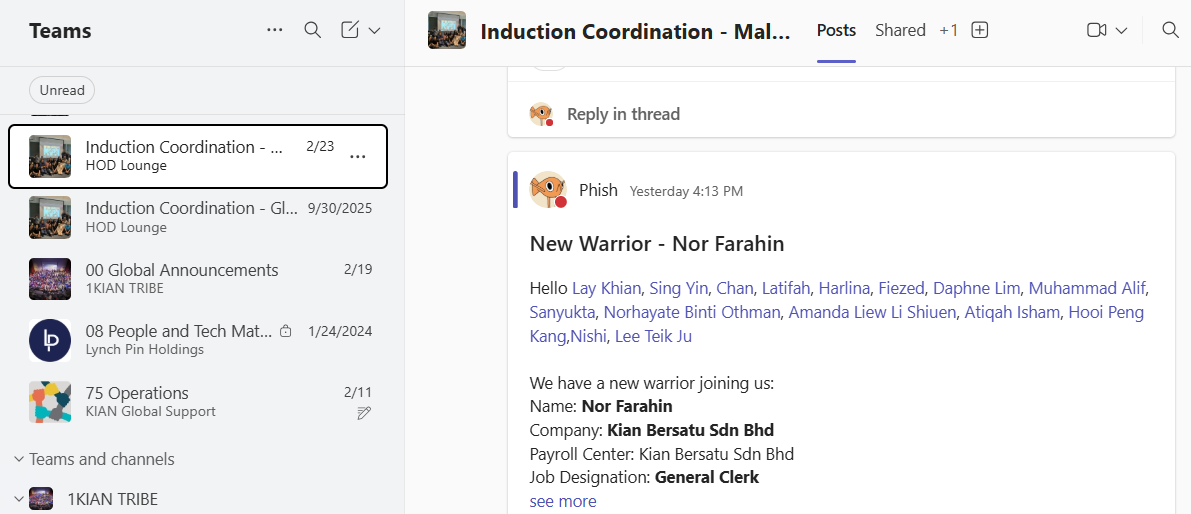Expand the new compose dropdown arrow
This screenshot has width=1191, height=514.
(375, 31)
